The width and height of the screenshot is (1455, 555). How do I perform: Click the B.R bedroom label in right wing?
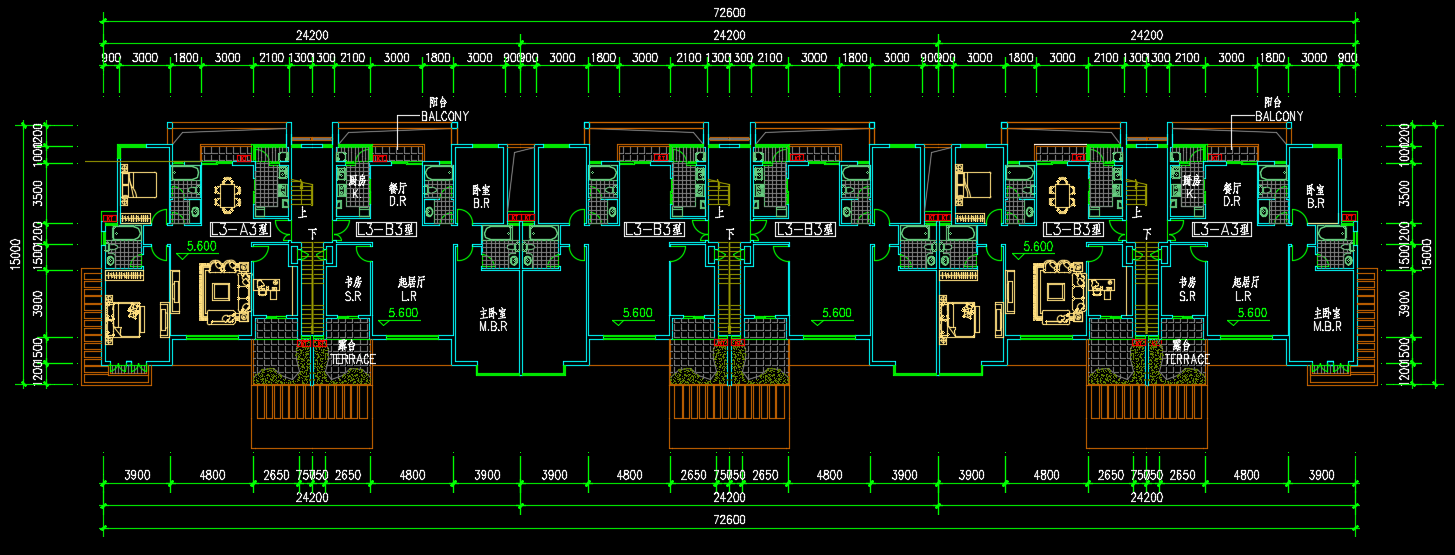click(1315, 203)
